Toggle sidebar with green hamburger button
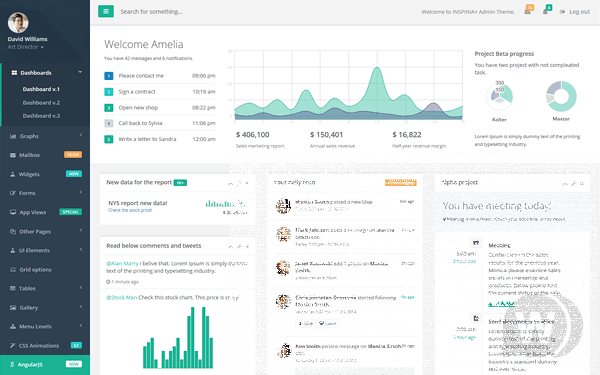600x375 pixels. pyautogui.click(x=106, y=11)
